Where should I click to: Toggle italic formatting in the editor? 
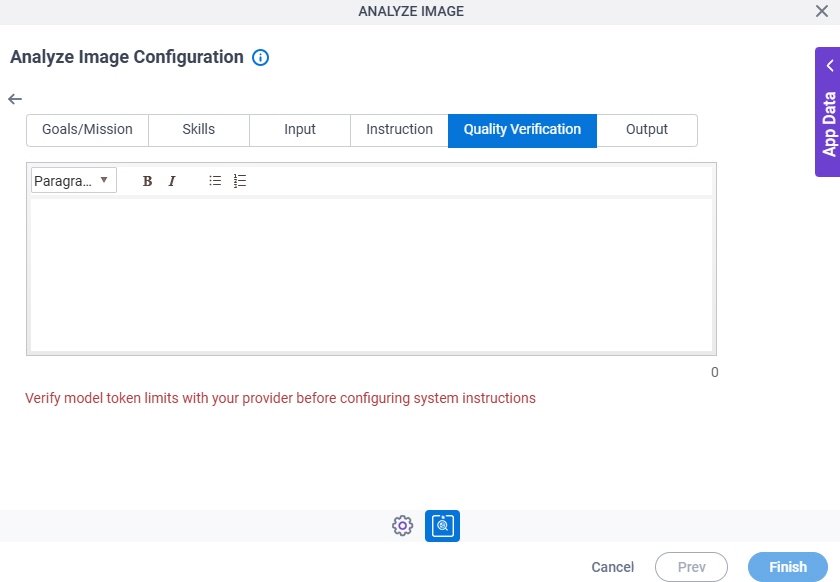pos(172,181)
